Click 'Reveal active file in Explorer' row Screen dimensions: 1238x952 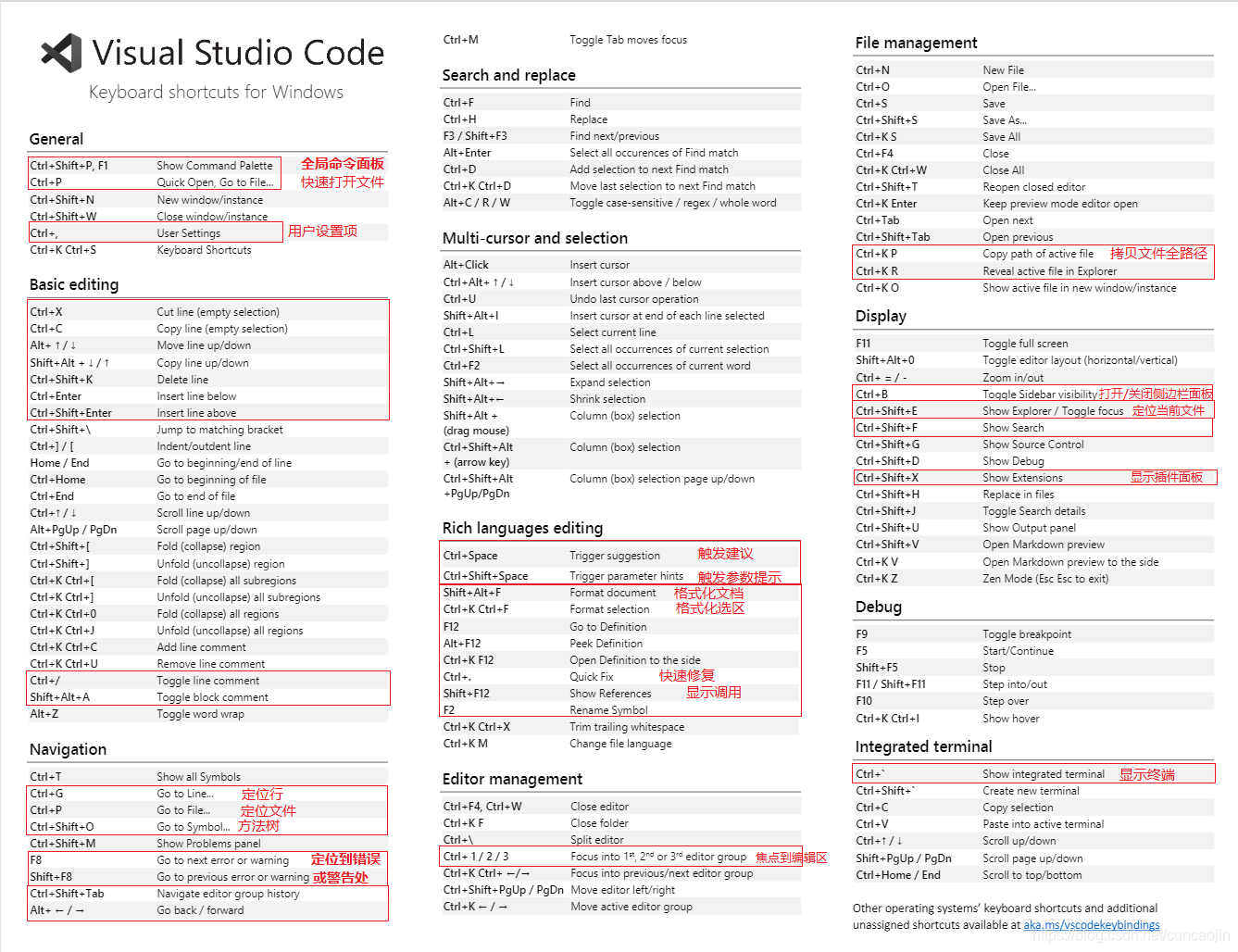click(x=1034, y=271)
